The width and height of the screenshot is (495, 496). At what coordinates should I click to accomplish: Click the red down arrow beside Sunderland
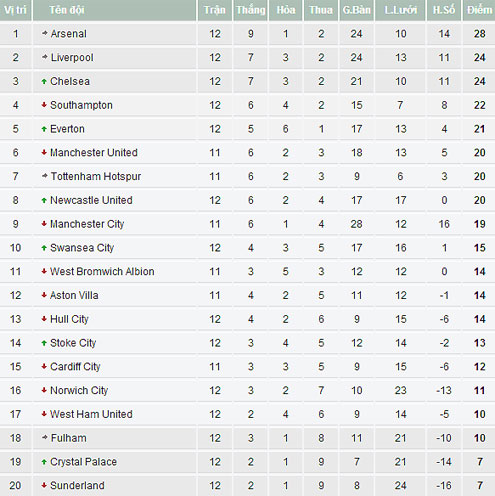point(44,486)
